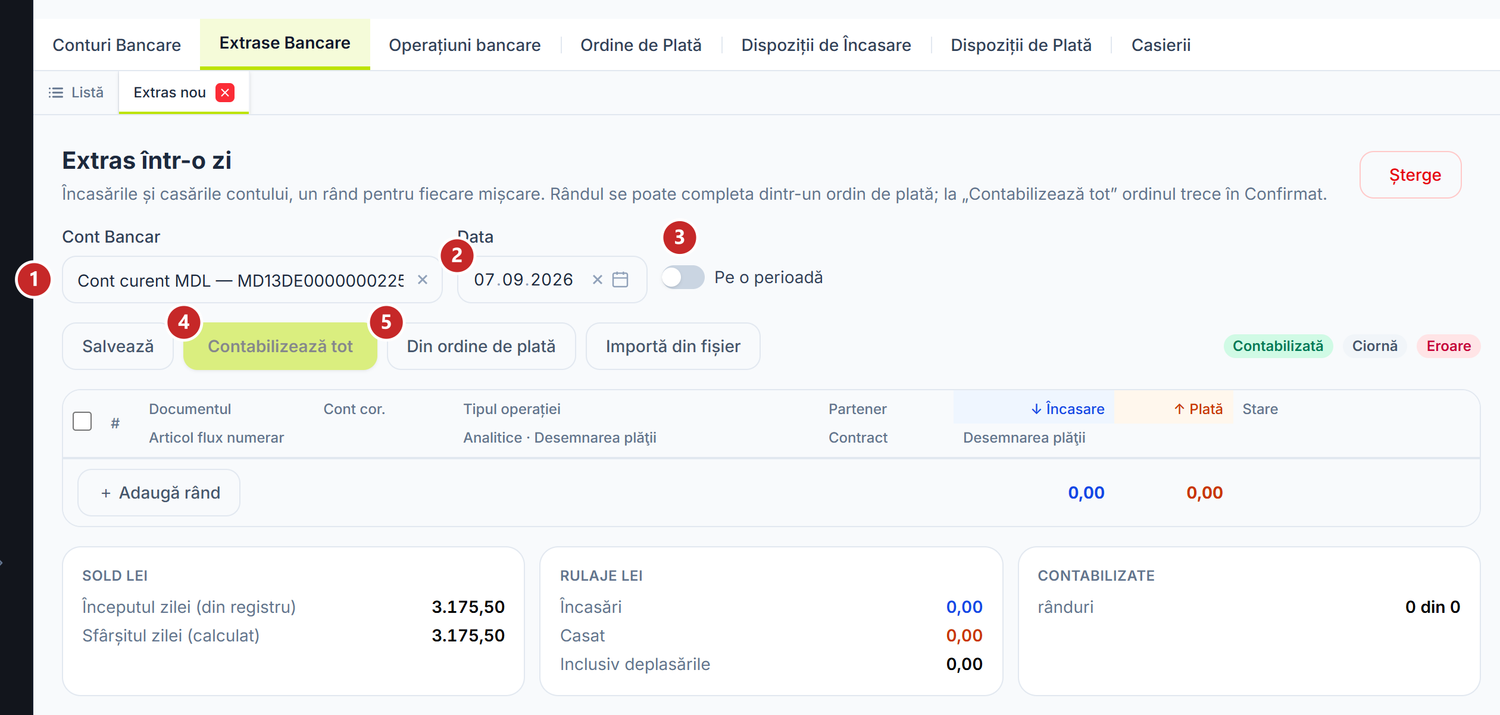The width and height of the screenshot is (1500, 715).
Task: Click the Data date field
Action: 552,280
